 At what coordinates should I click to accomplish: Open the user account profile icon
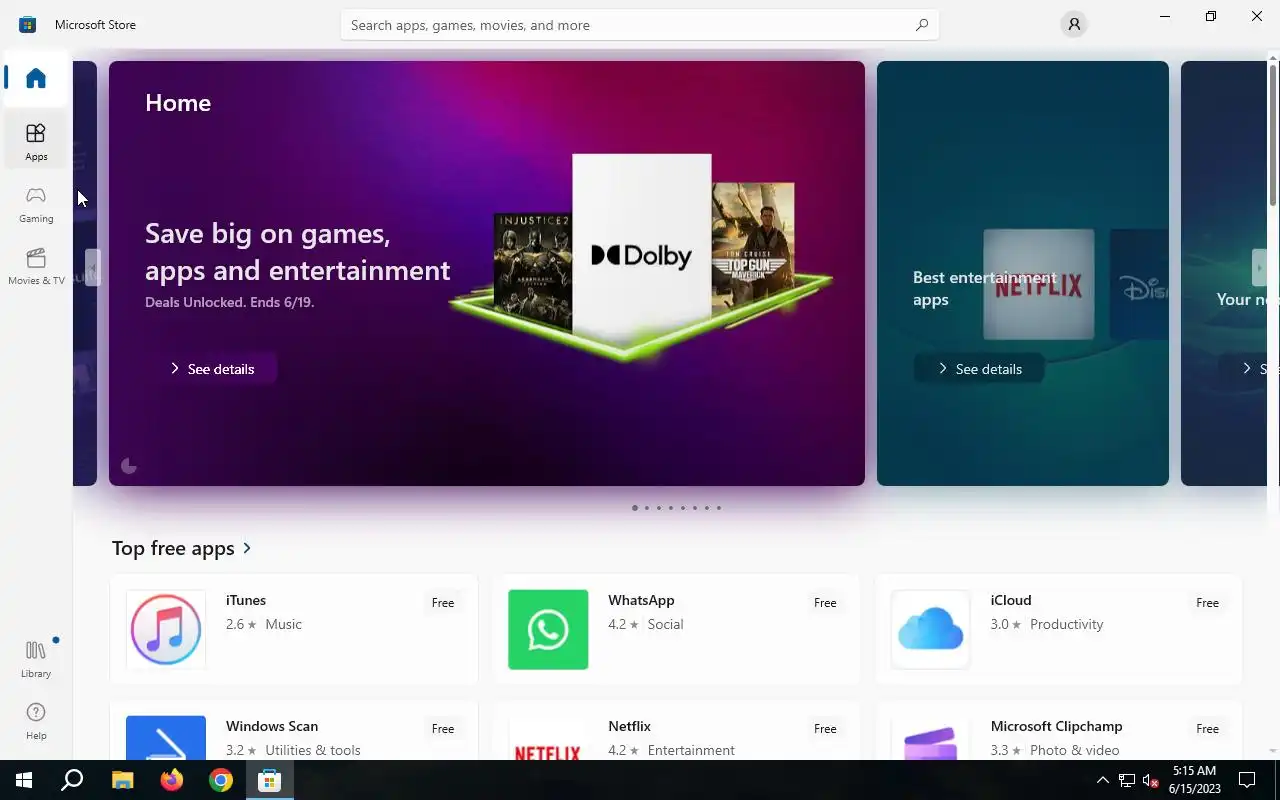click(x=1074, y=24)
